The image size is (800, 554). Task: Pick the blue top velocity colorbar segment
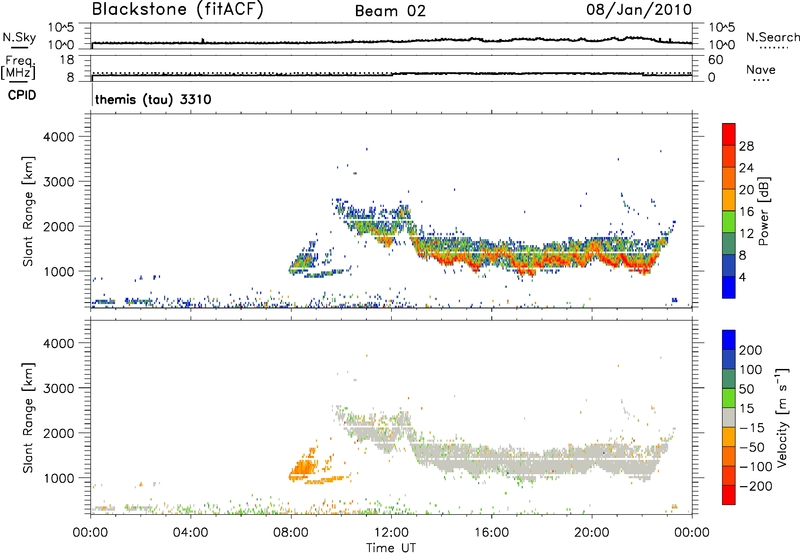click(729, 340)
